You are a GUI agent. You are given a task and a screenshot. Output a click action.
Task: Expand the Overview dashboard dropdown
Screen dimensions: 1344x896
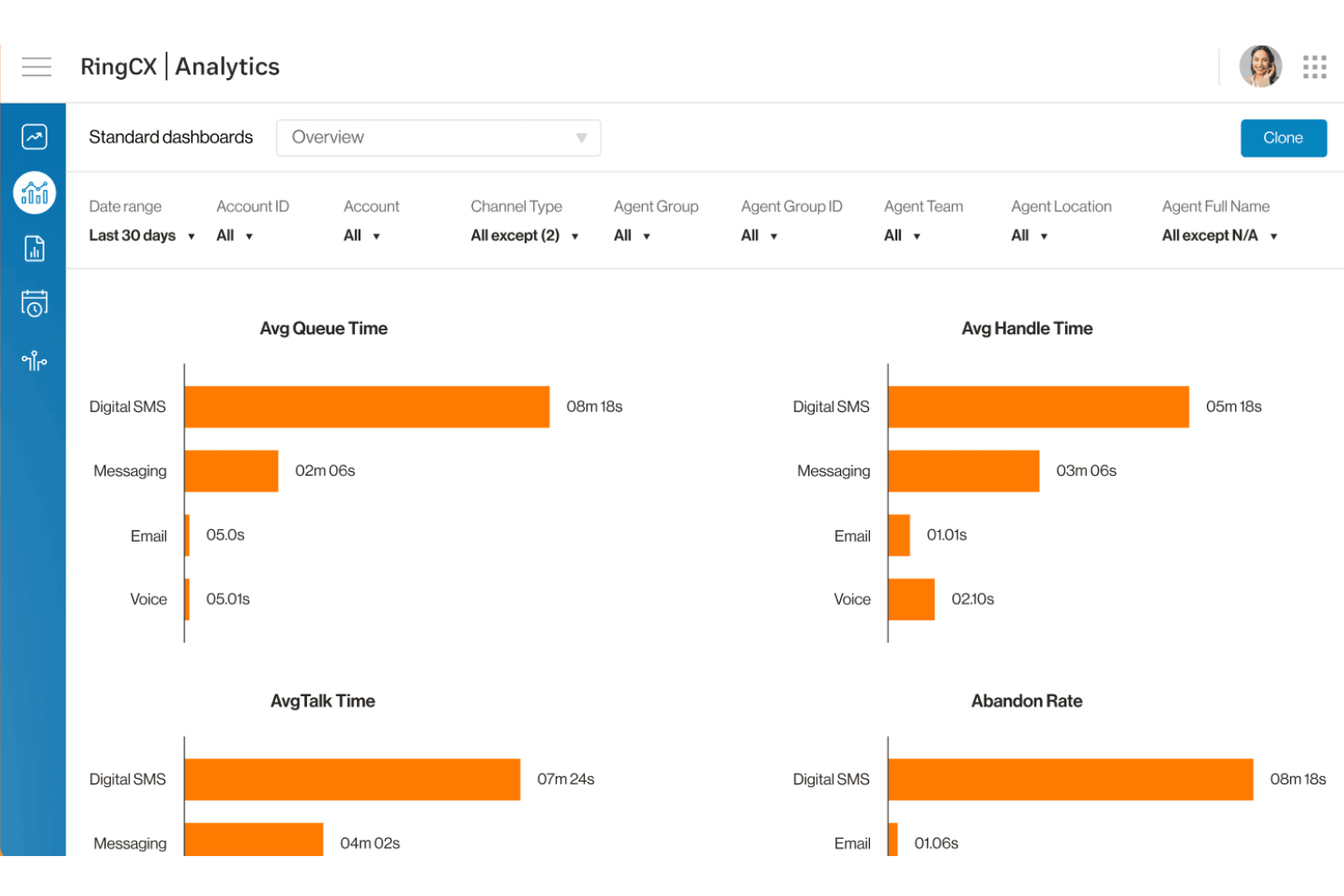coord(439,138)
